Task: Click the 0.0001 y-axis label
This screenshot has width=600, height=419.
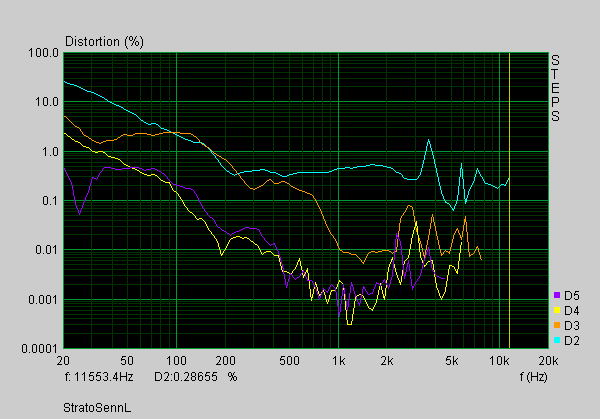Action: click(x=39, y=349)
